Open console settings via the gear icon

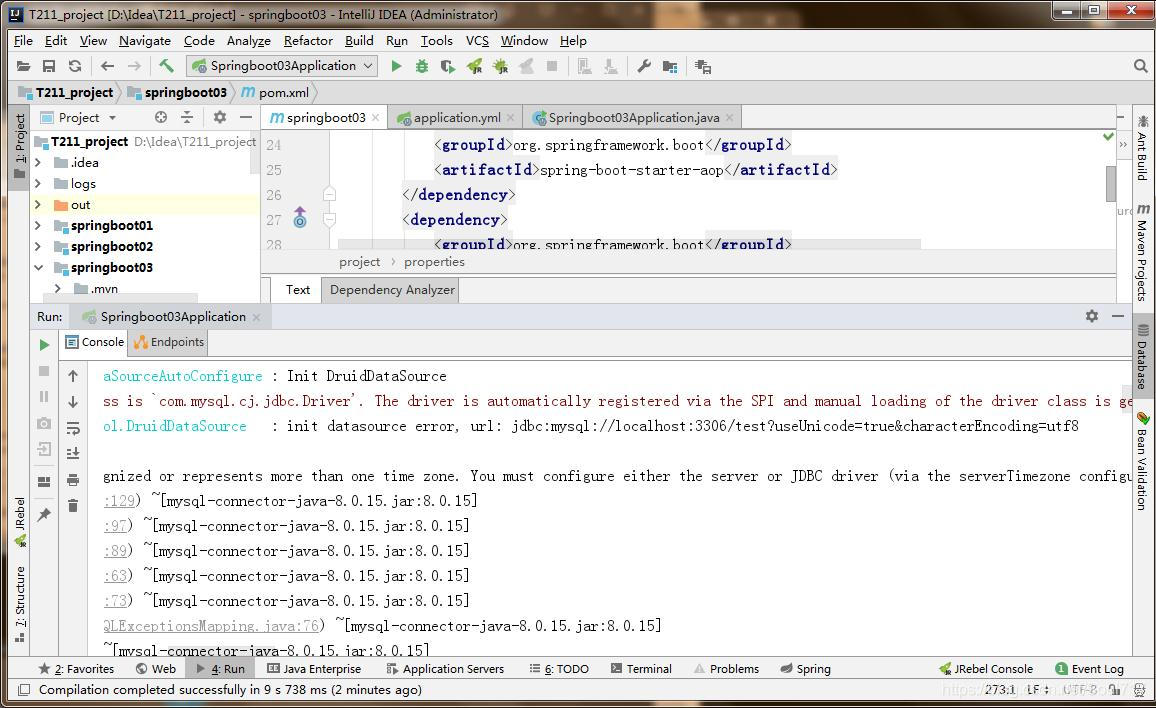point(1091,316)
